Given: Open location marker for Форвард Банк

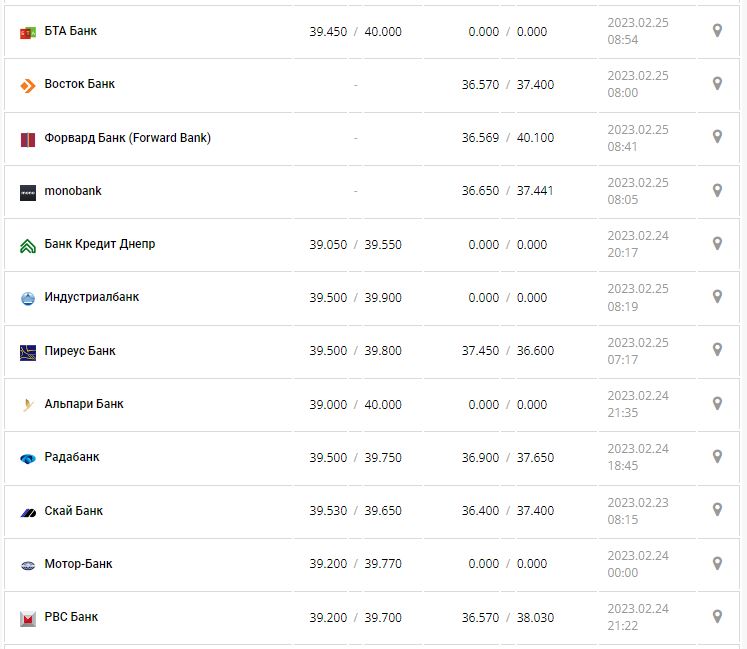Looking at the screenshot, I should [717, 137].
